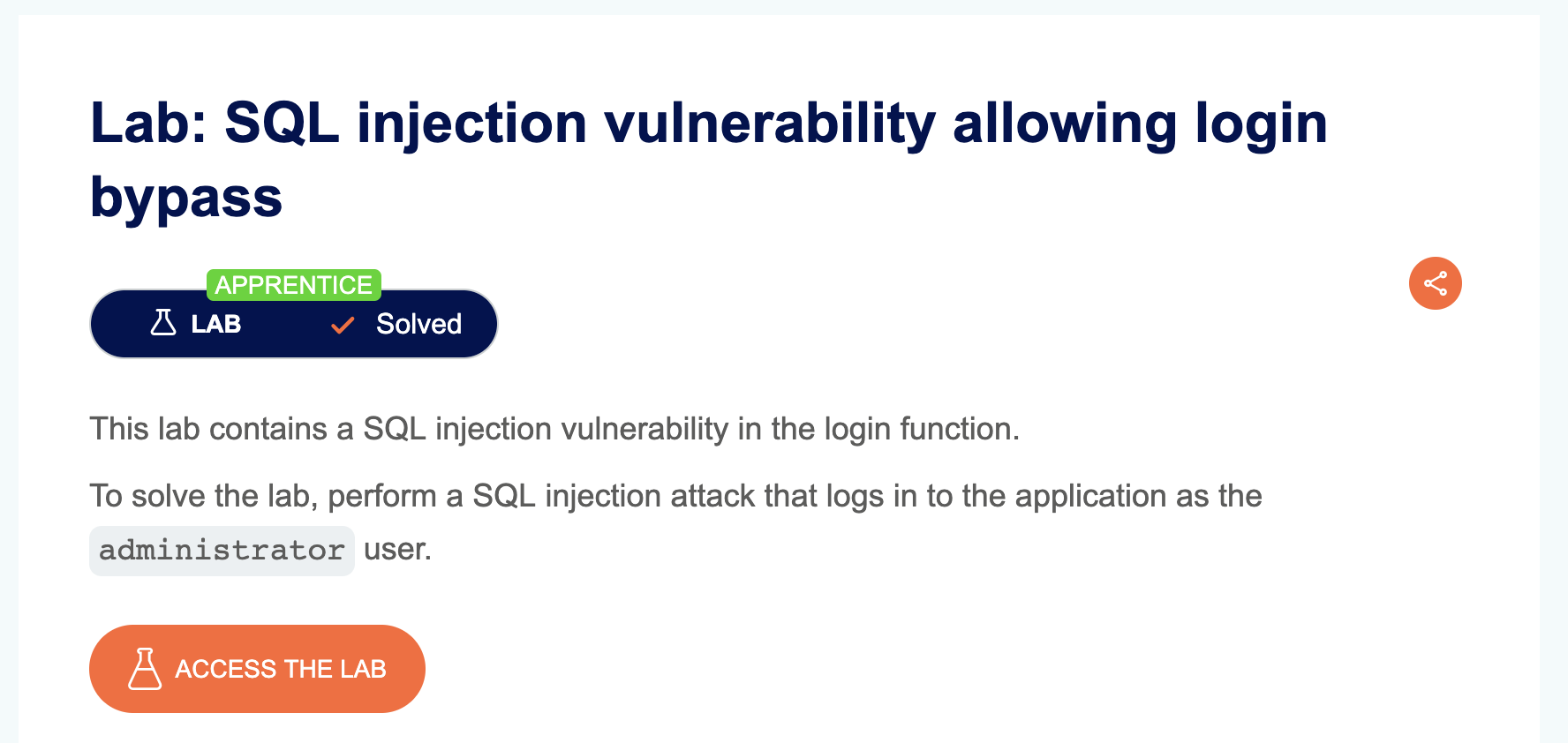
Task: Open the lab via ACCESS THE LAB
Action: coord(257,669)
